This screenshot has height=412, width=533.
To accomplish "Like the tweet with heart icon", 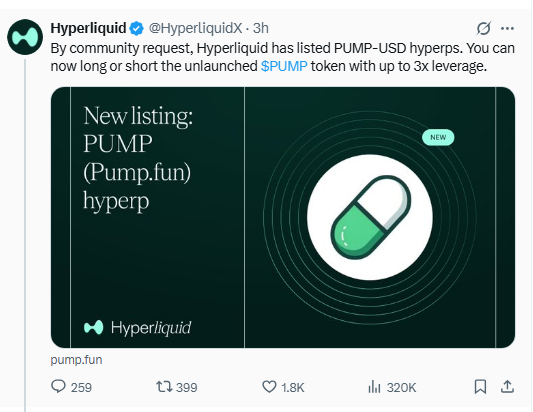I will pos(269,387).
